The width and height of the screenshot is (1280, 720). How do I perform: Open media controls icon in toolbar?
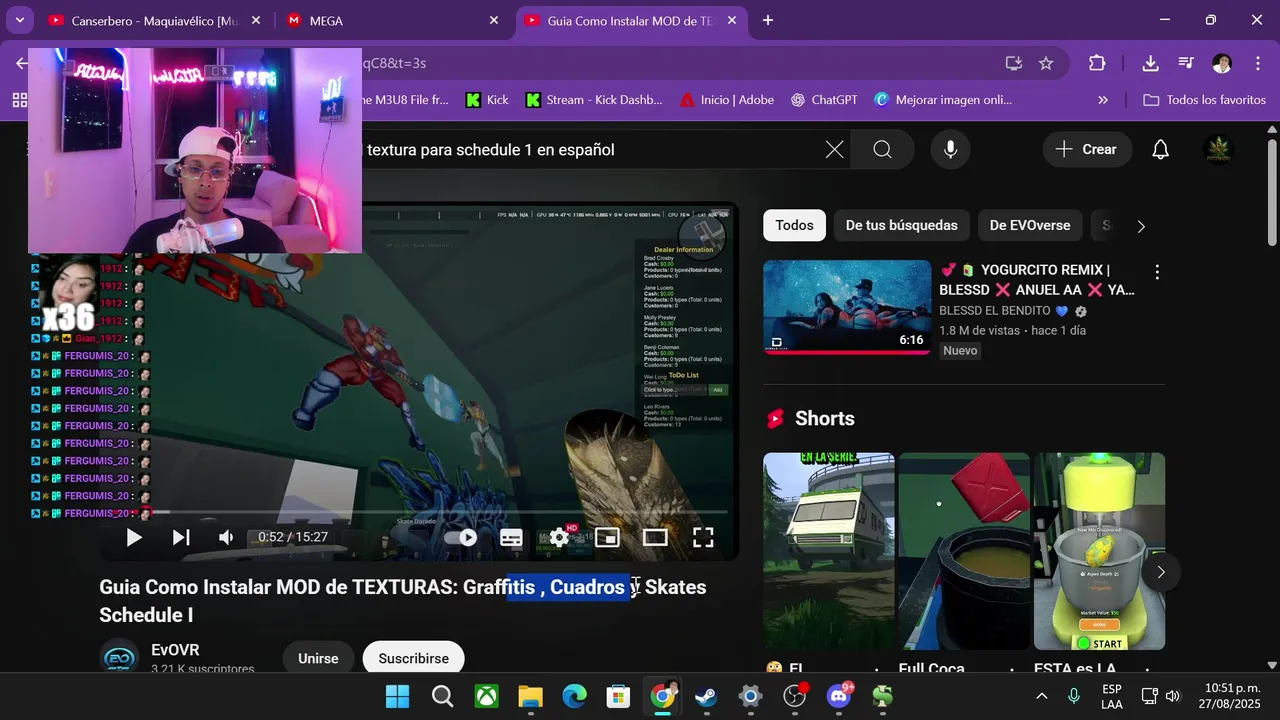coord(1186,63)
